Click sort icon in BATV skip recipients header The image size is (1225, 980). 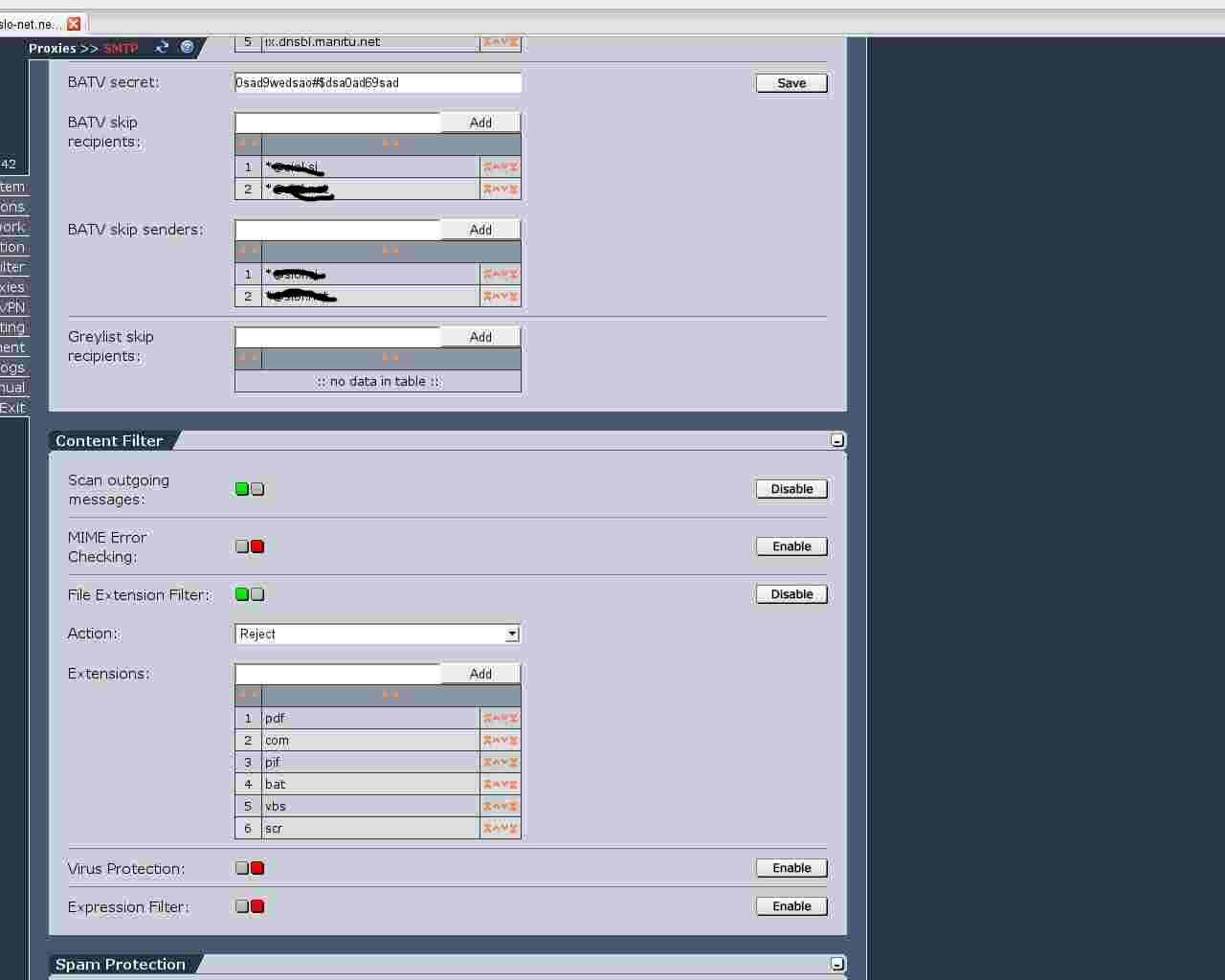click(390, 144)
